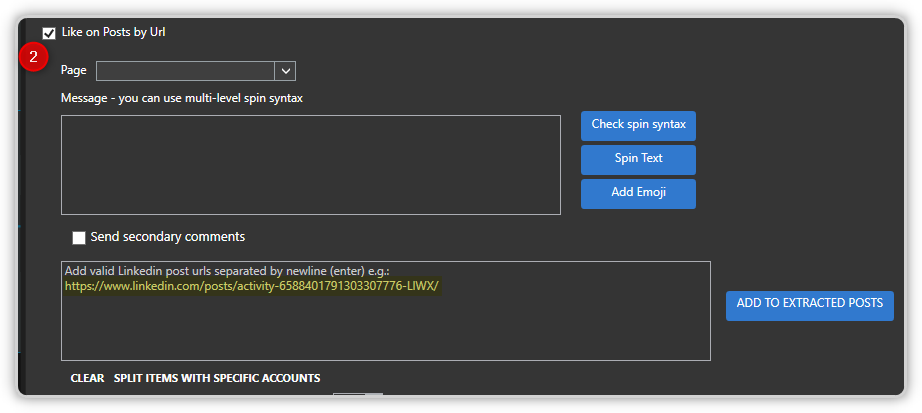
Task: Click the highlighted example LinkedIn URL text
Action: click(252, 287)
